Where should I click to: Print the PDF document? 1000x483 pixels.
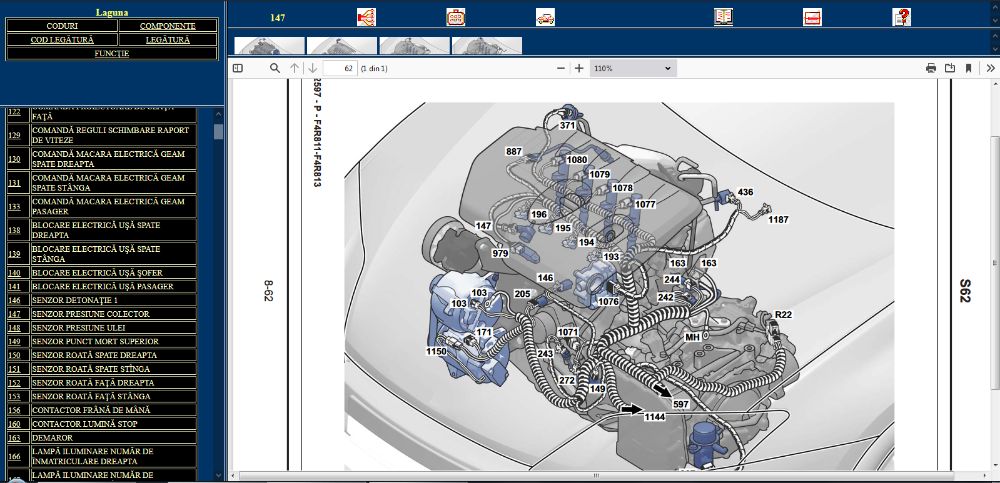931,68
